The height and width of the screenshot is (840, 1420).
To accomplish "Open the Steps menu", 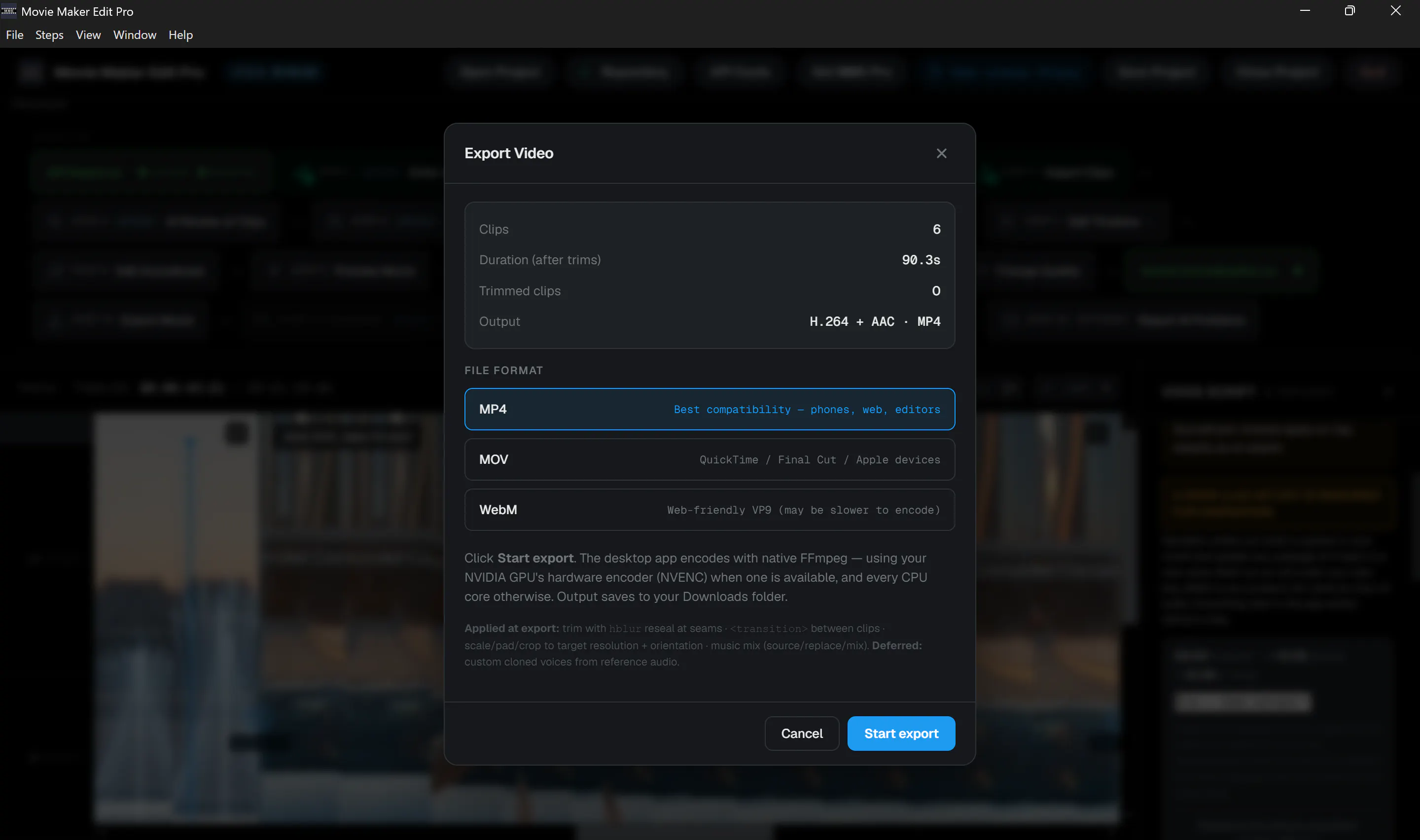I will [x=49, y=35].
